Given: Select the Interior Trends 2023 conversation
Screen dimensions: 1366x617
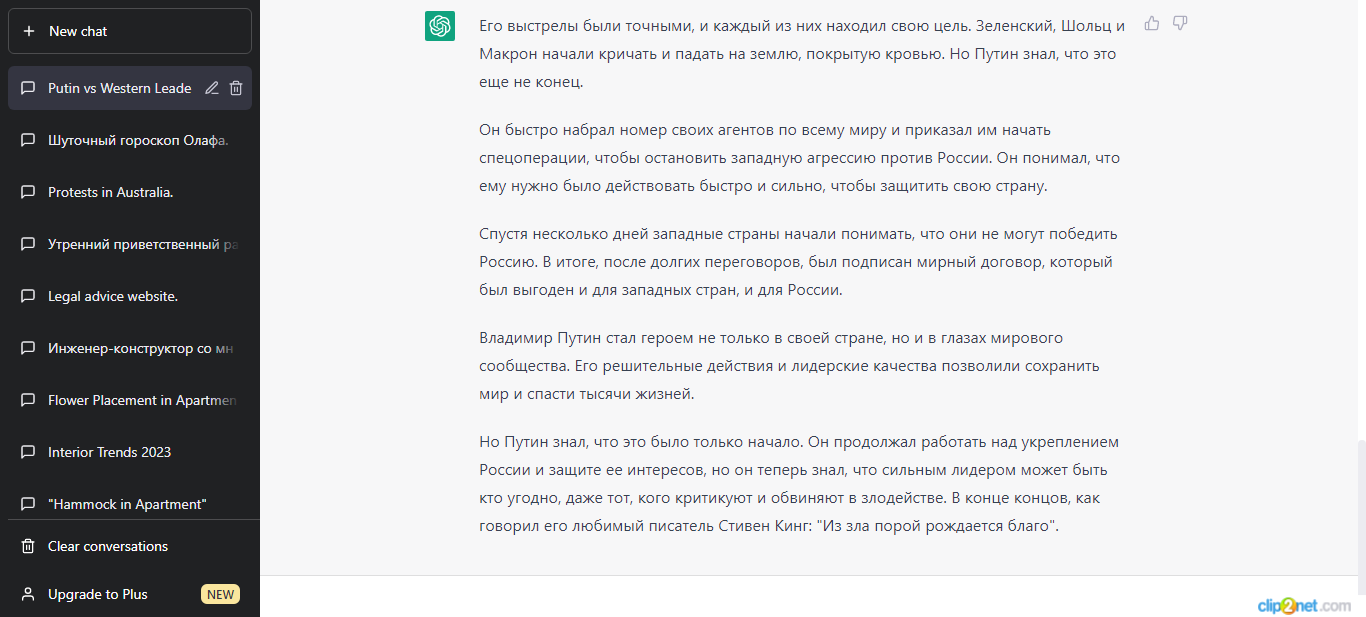Looking at the screenshot, I should tap(109, 452).
